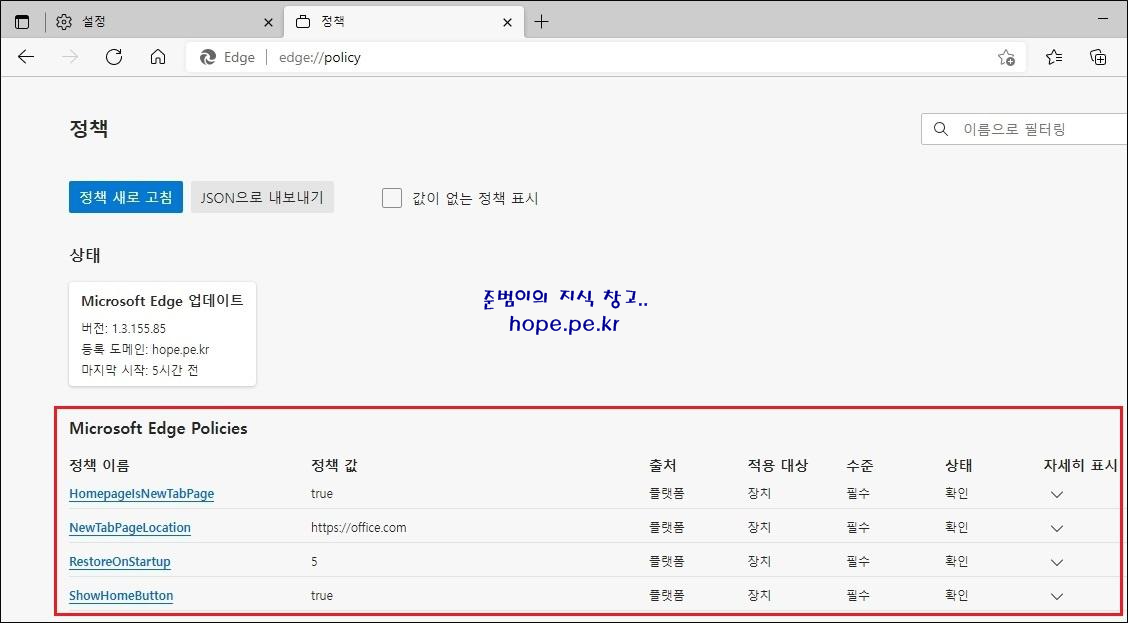Click 장치 in the HomepageIsNewTabPage row

pos(760,494)
